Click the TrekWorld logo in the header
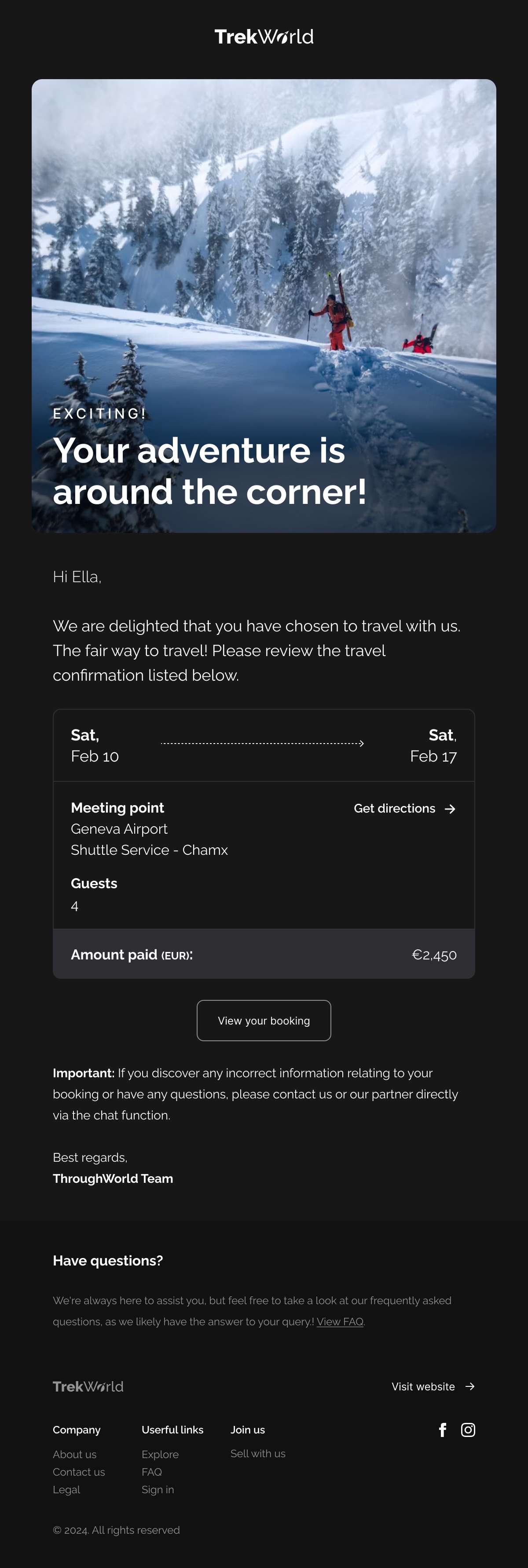The width and height of the screenshot is (528, 1568). [x=264, y=37]
